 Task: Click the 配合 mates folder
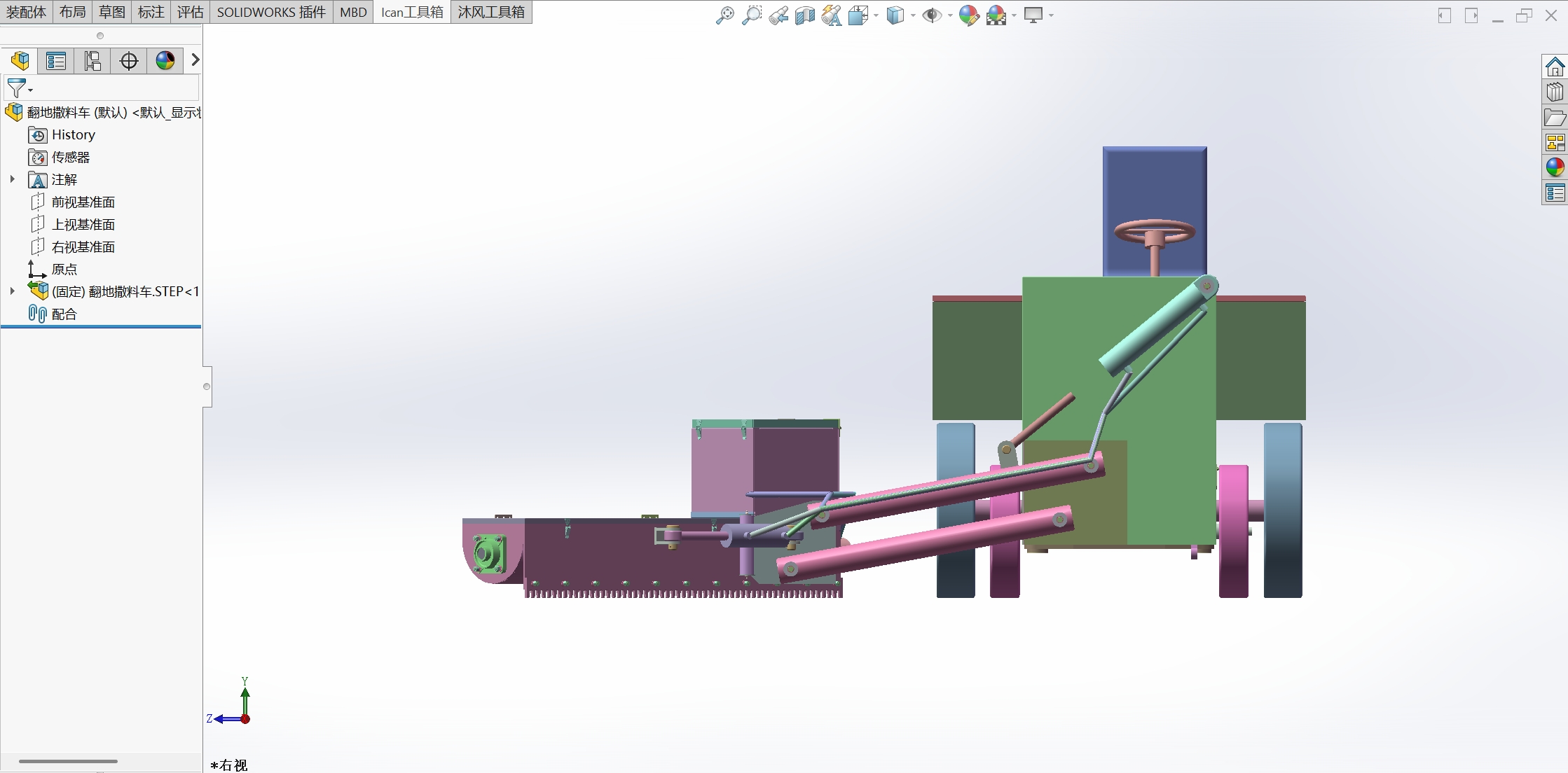(x=64, y=314)
